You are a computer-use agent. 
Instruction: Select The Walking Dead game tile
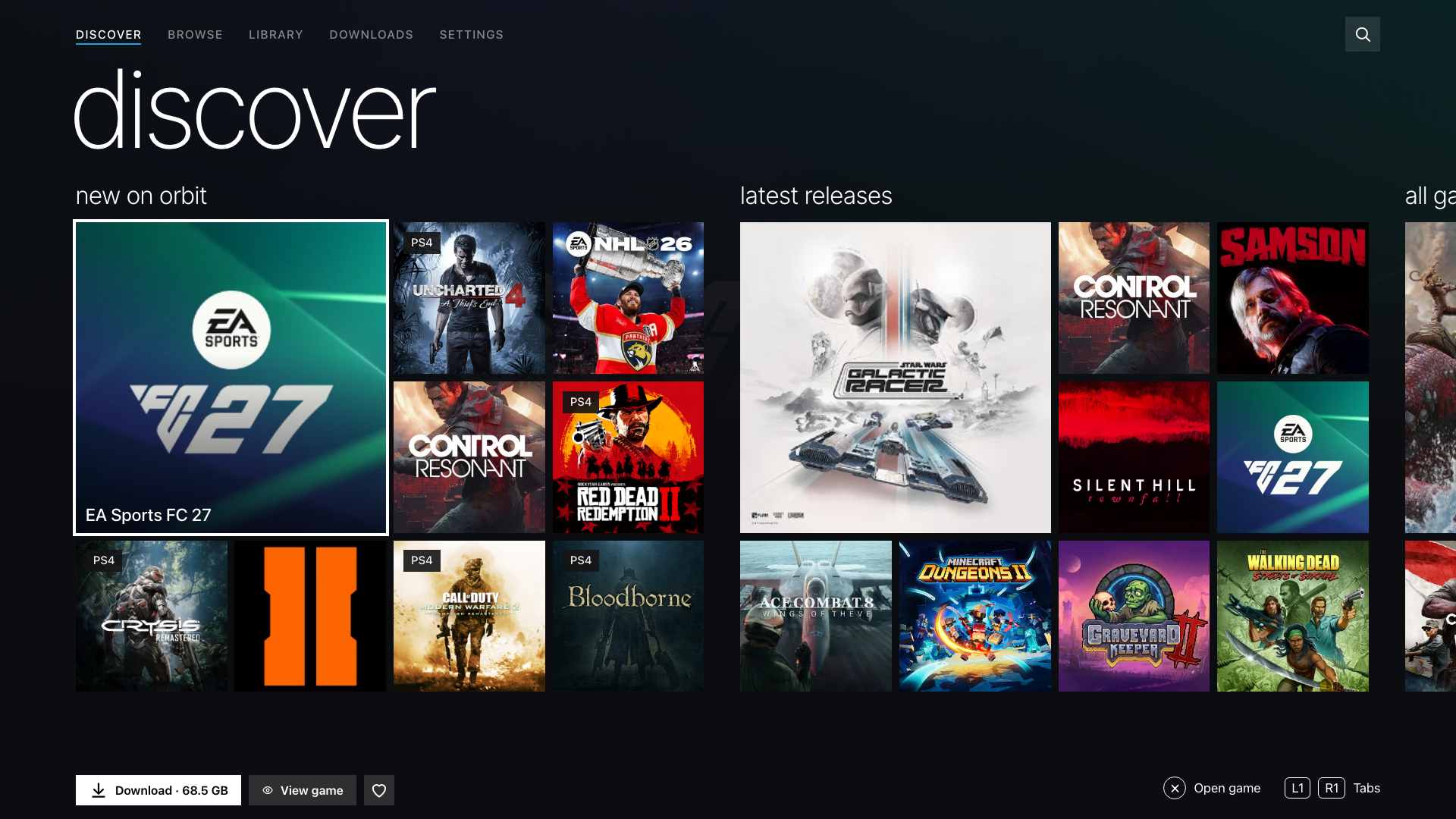click(x=1293, y=616)
